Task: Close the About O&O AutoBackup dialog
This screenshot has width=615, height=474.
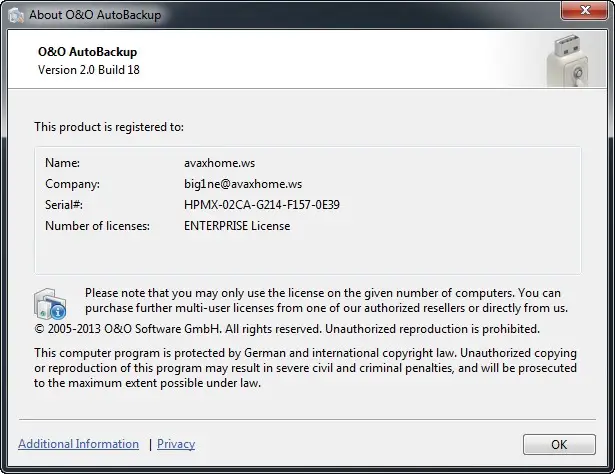Action: [584, 10]
